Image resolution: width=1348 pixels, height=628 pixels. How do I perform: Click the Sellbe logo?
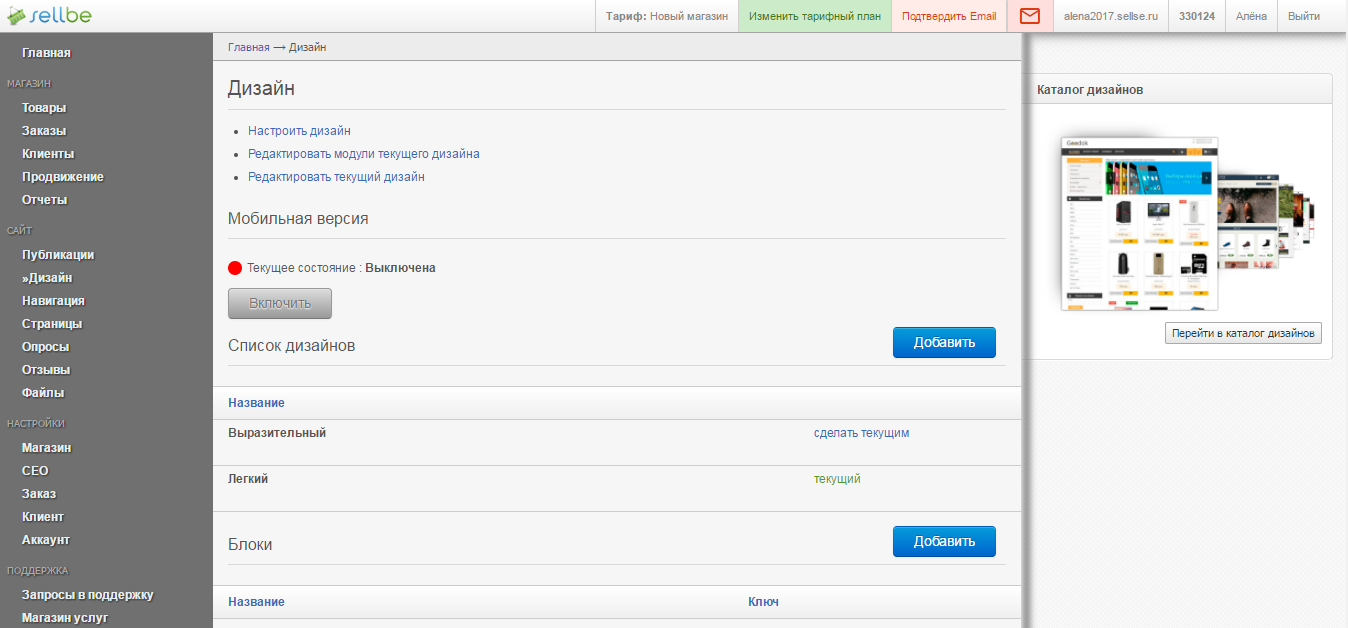(x=50, y=16)
